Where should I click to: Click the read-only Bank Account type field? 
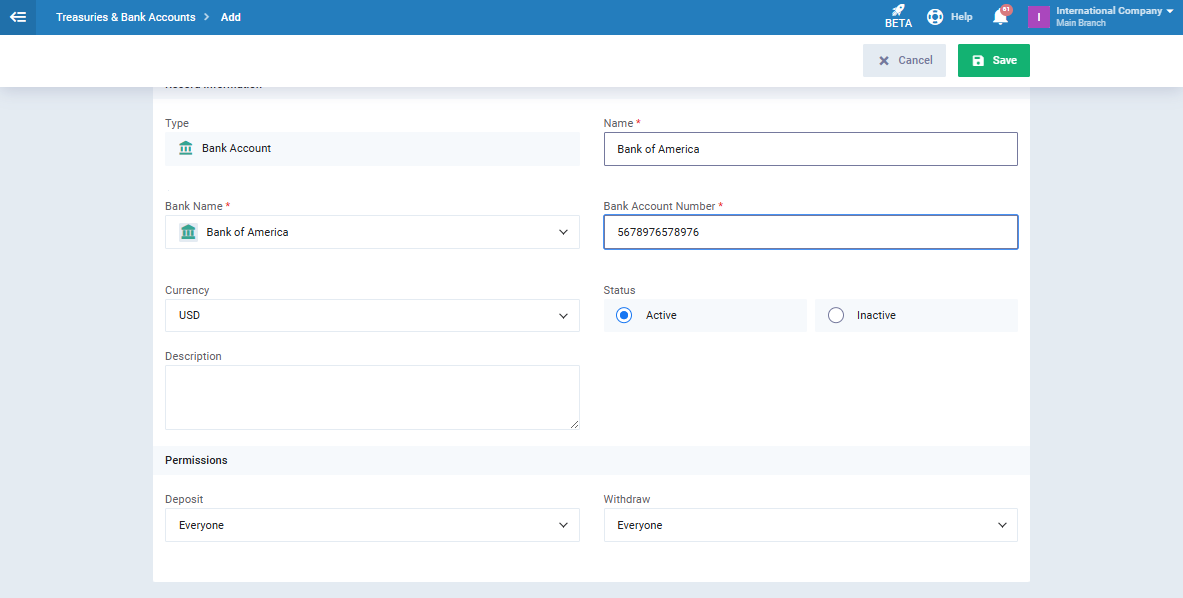coord(372,149)
